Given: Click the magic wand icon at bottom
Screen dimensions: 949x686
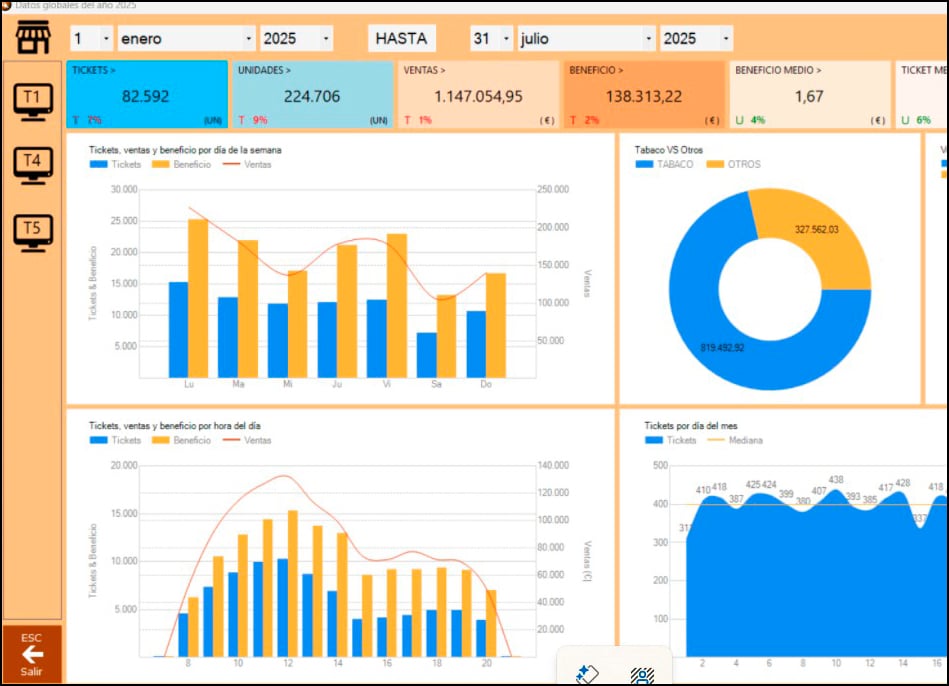Looking at the screenshot, I should pyautogui.click(x=587, y=676).
